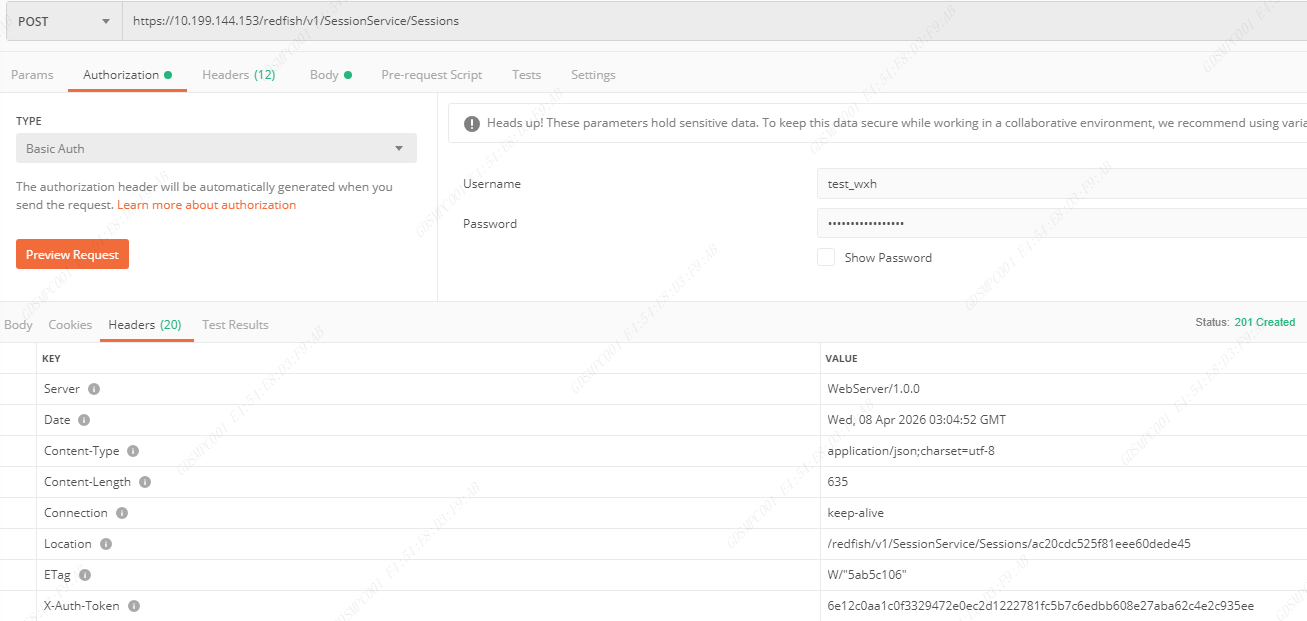Click info icon next to Connection header
Screen dimensions: 1307x621
122,513
